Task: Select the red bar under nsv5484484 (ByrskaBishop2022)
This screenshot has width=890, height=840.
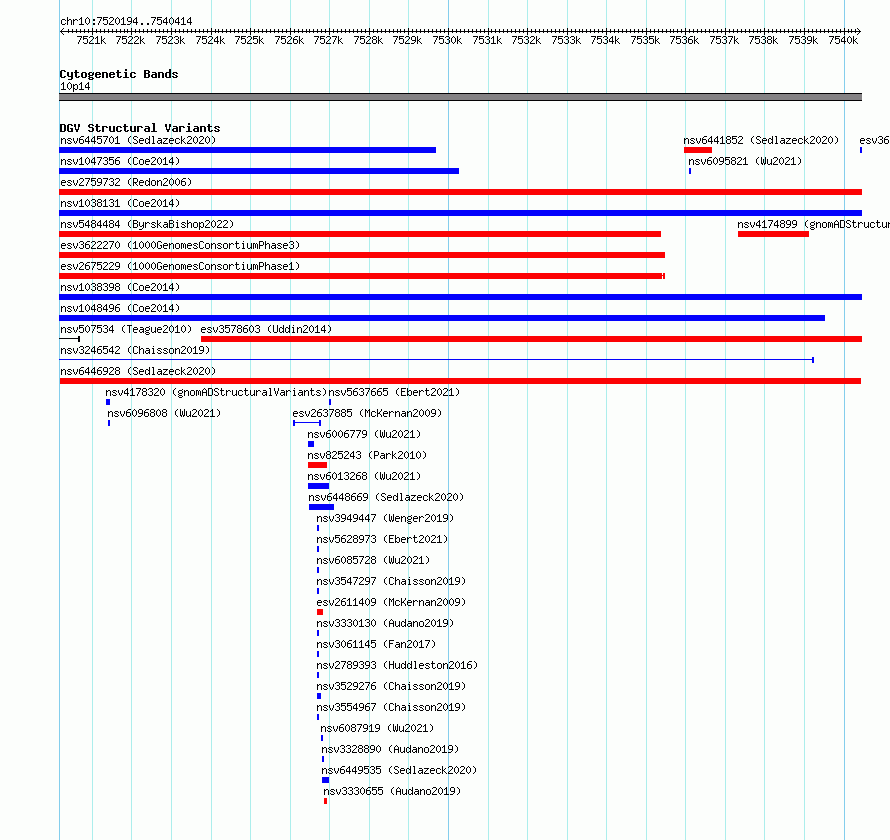Action: coord(360,234)
